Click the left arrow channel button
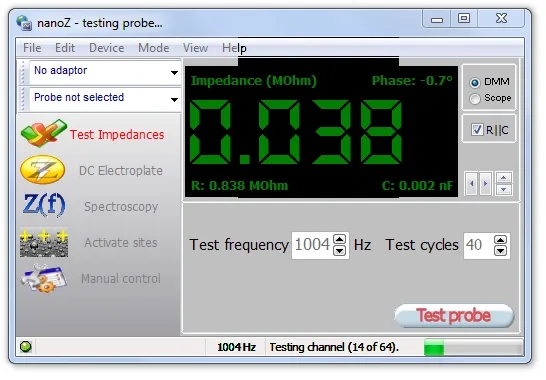 pyautogui.click(x=471, y=183)
